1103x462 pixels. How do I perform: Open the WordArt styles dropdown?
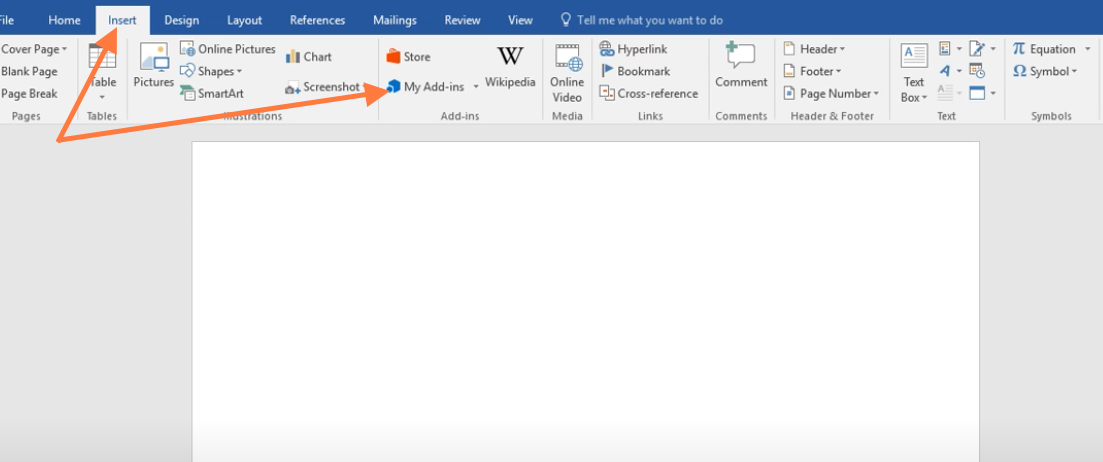point(949,70)
